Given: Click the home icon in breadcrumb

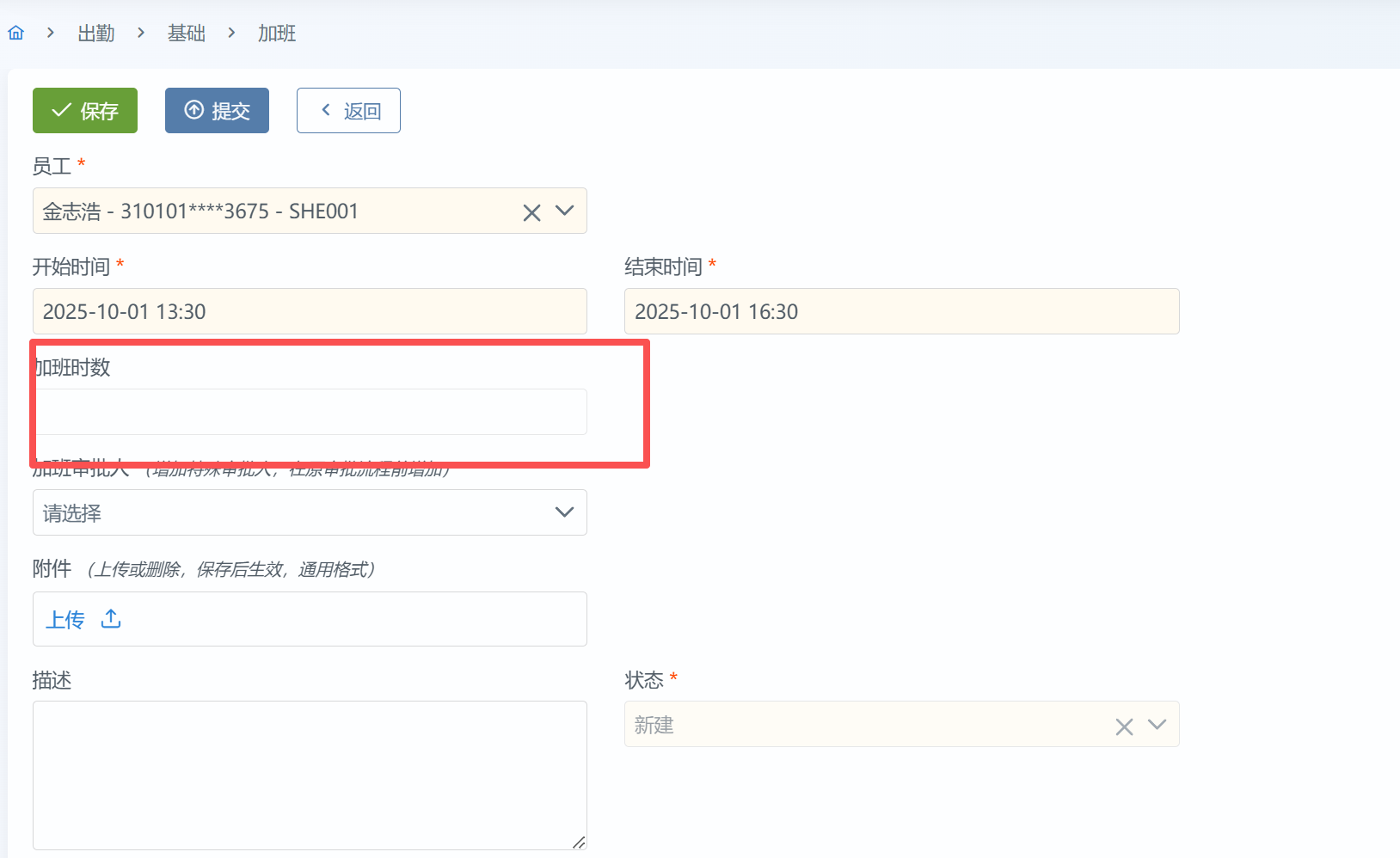Looking at the screenshot, I should 16,34.
